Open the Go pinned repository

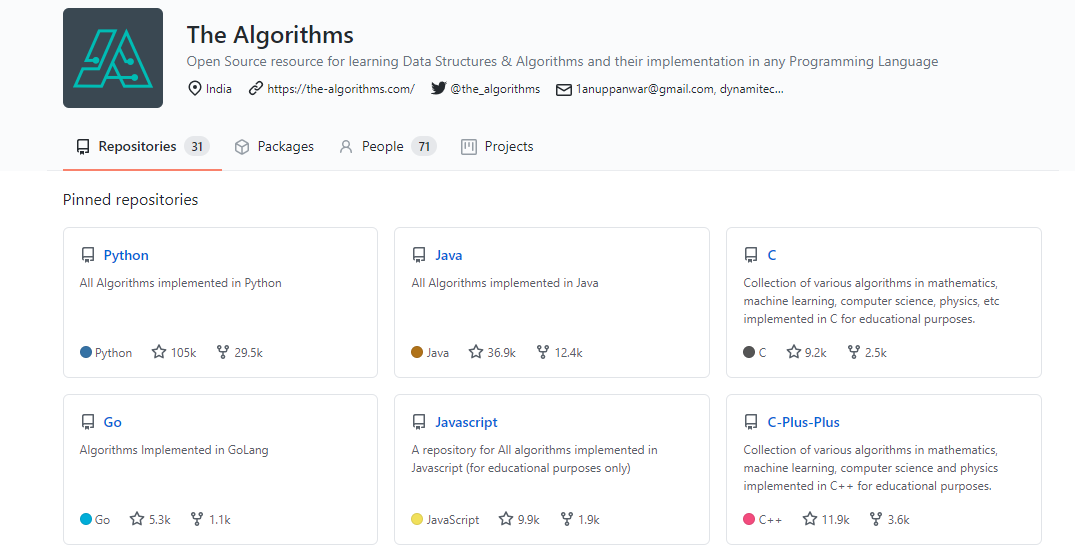tap(112, 422)
